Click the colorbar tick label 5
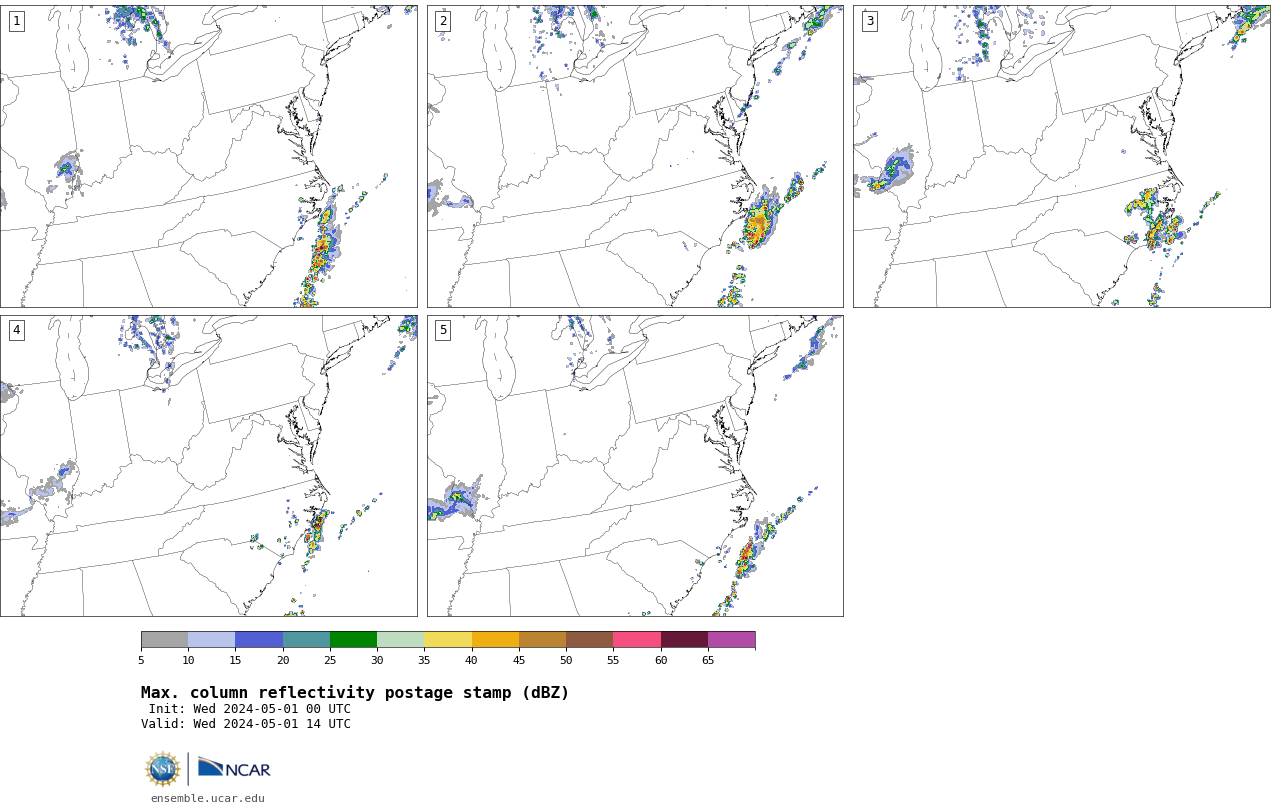Viewport: 1280px width, 809px height. (141, 660)
